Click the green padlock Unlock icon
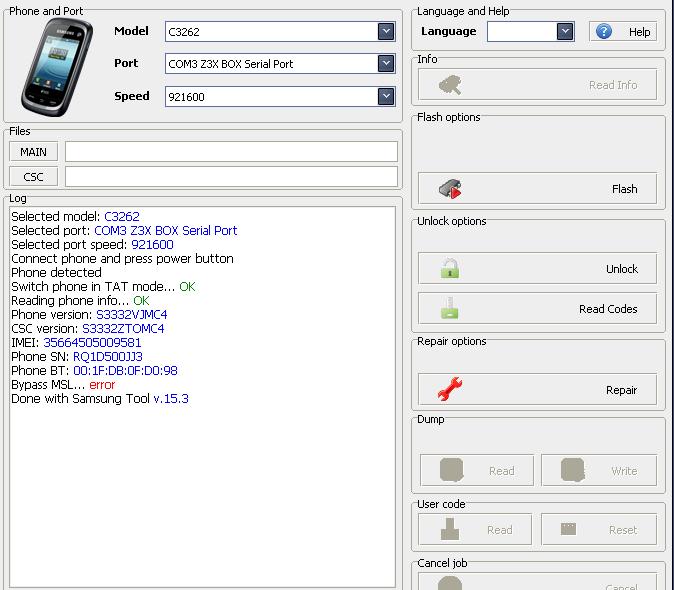The height and width of the screenshot is (590, 674). click(x=450, y=269)
